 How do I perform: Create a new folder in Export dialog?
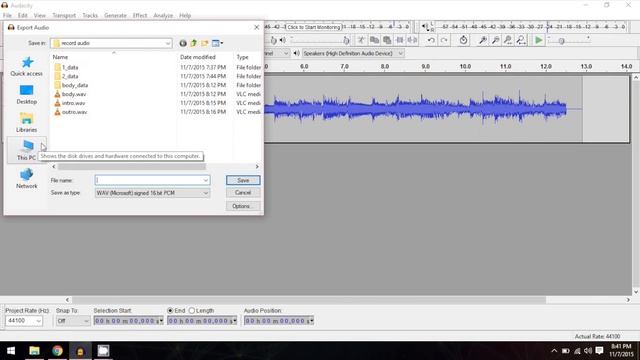(x=204, y=43)
